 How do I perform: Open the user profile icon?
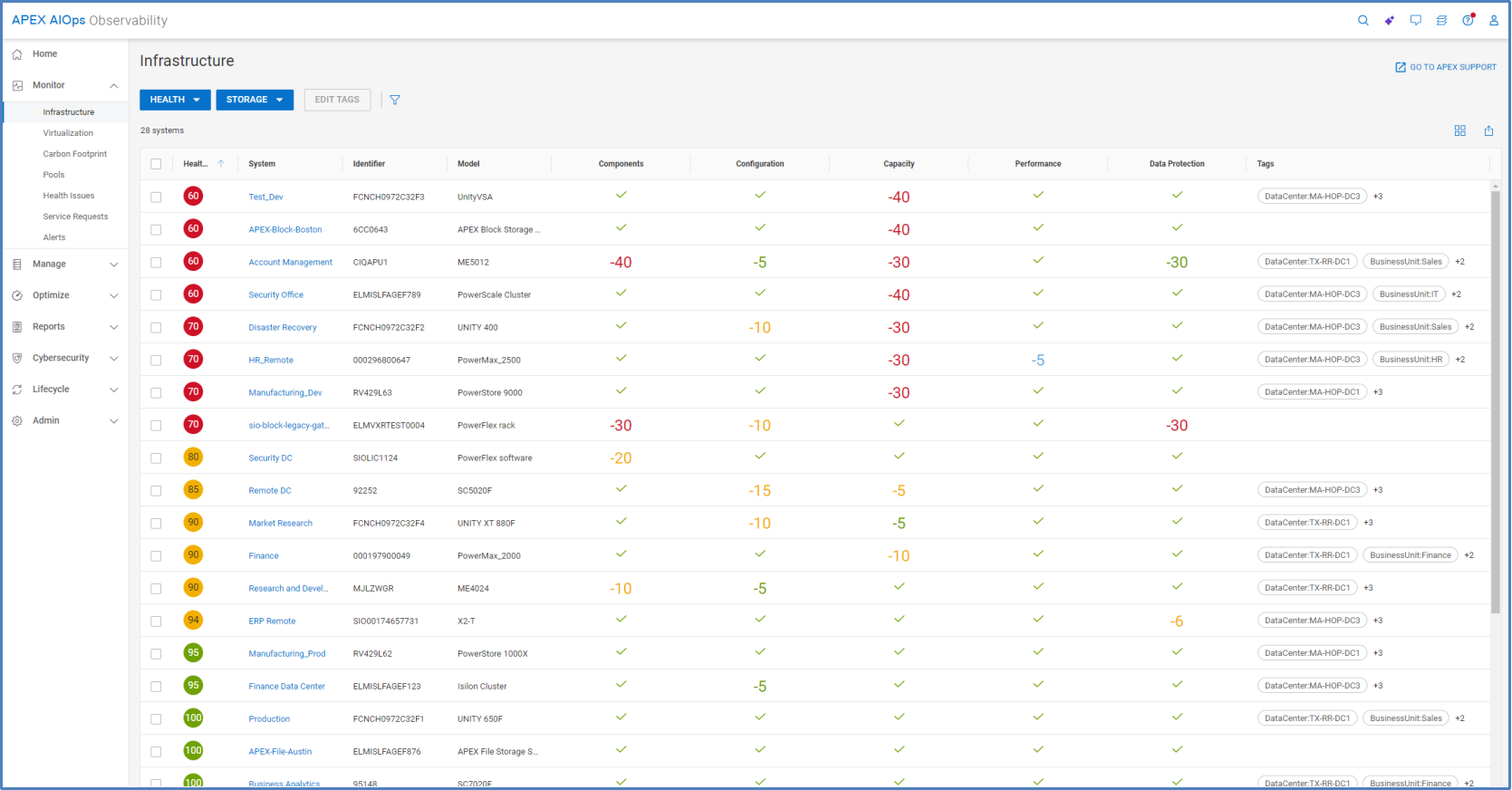1494,20
